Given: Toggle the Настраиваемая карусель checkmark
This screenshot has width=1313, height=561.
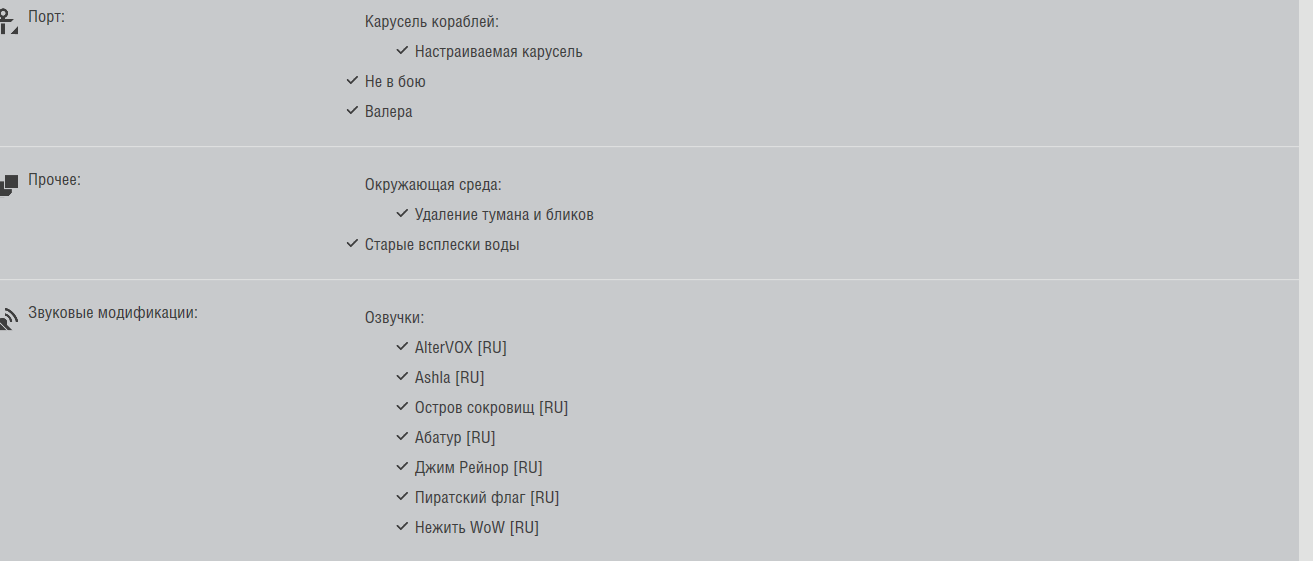Looking at the screenshot, I should [402, 51].
